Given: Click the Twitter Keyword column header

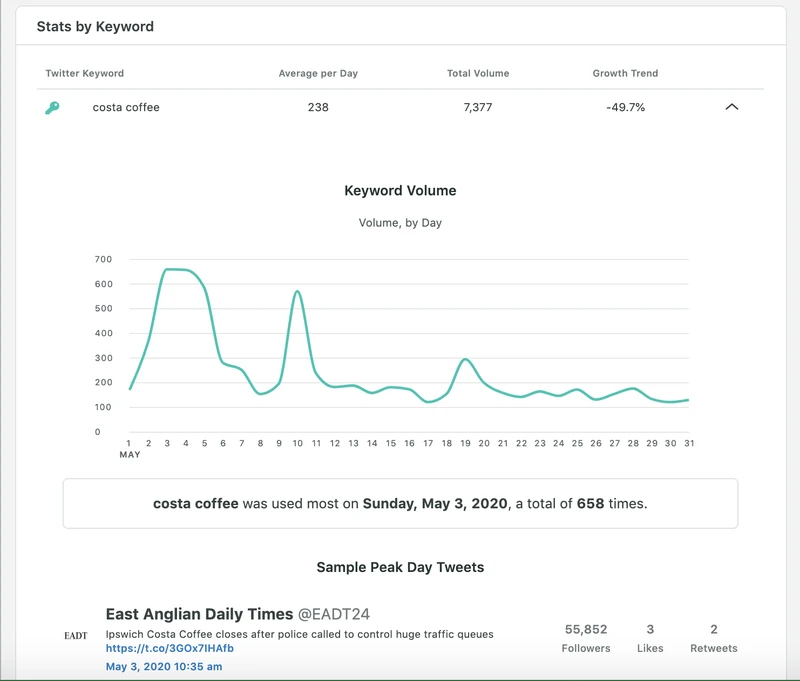Looking at the screenshot, I should coord(85,73).
